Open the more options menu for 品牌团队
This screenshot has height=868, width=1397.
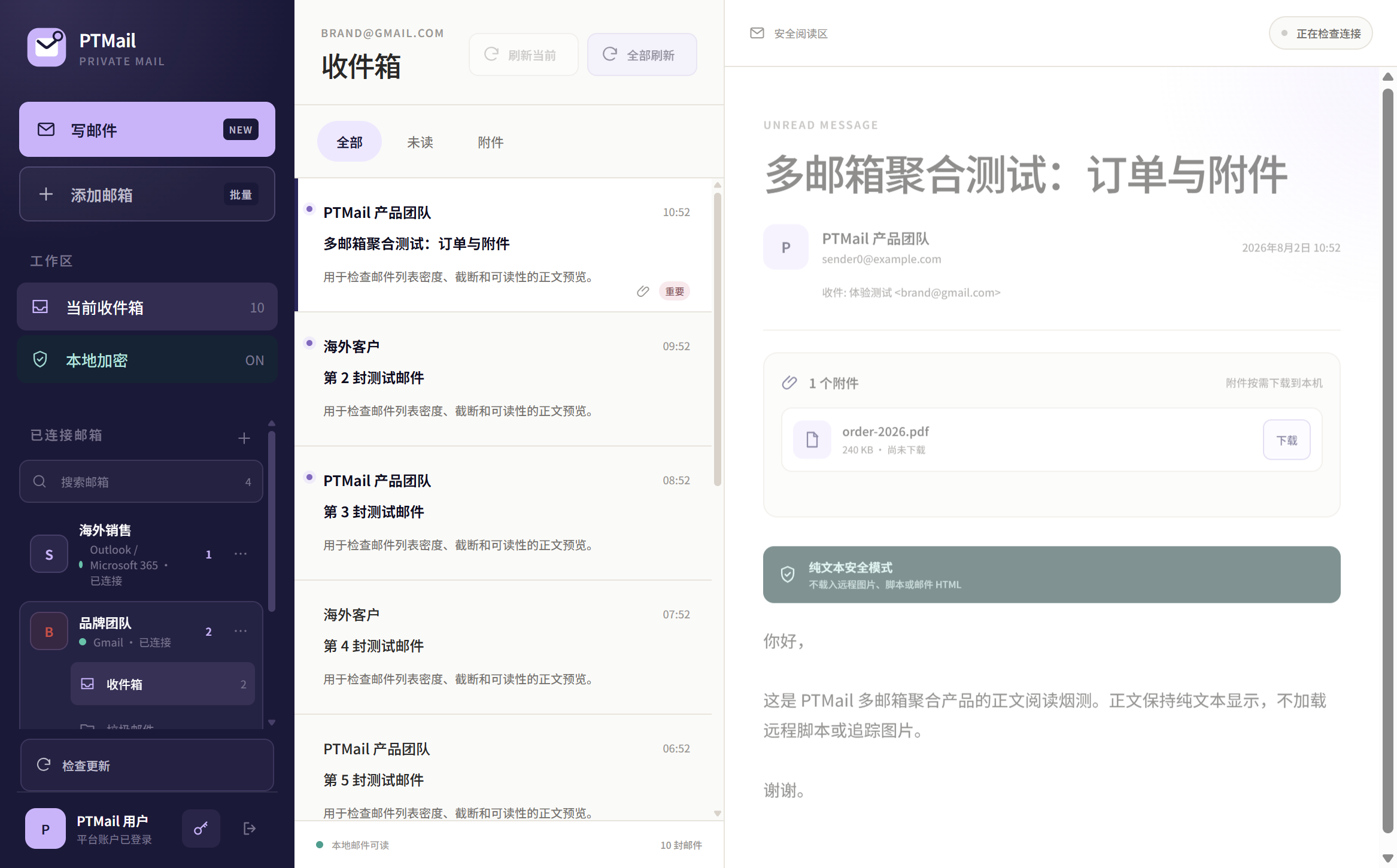coord(241,631)
